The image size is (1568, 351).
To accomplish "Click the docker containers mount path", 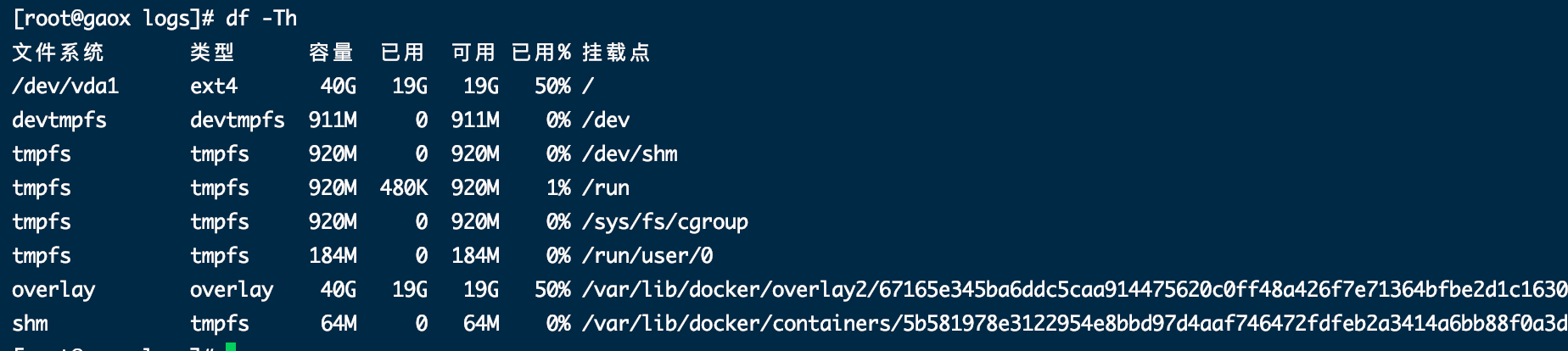I will point(1074,324).
